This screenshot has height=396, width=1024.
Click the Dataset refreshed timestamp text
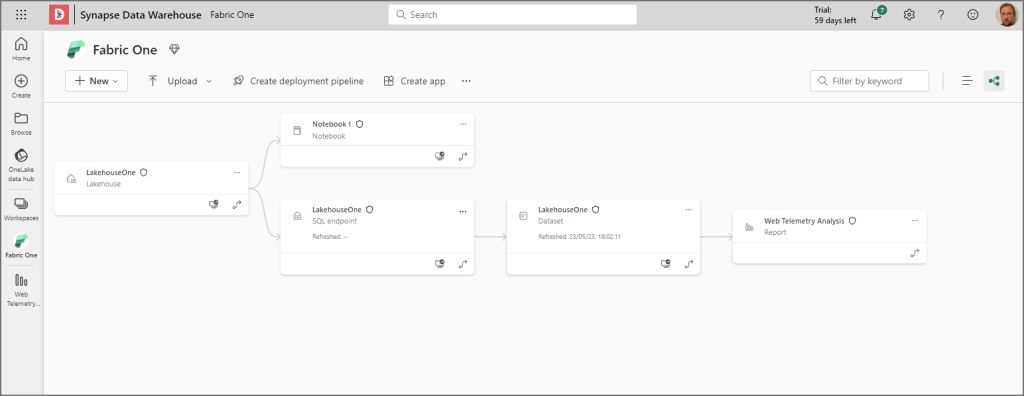[x=579, y=237]
